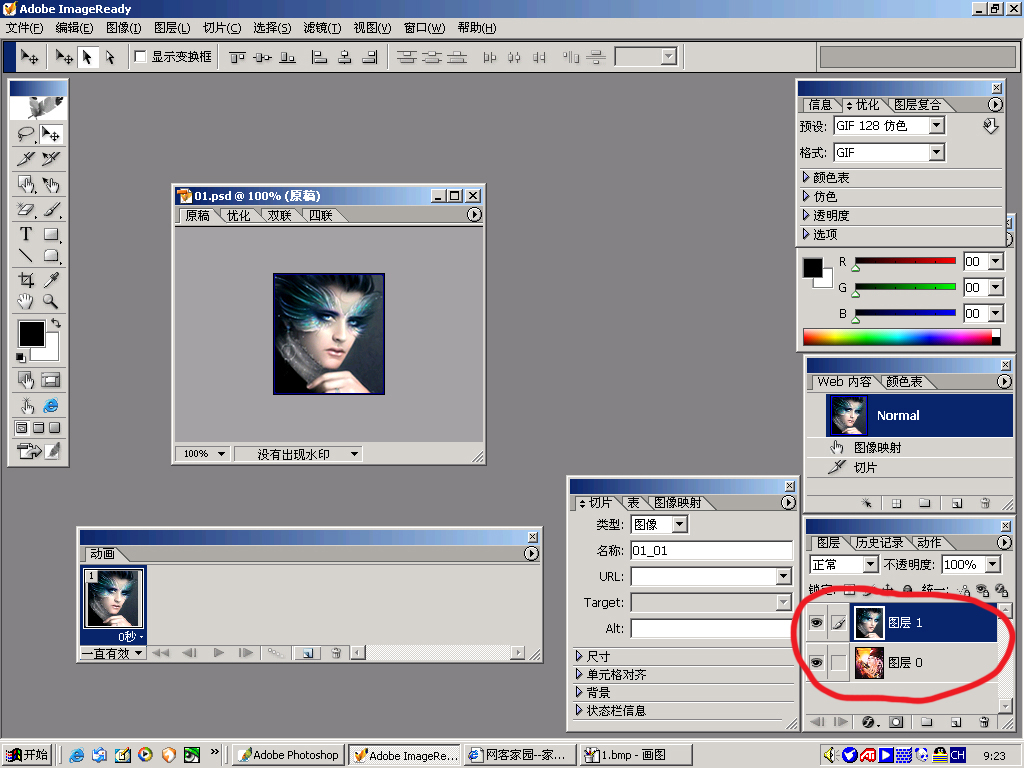This screenshot has height=768, width=1024.
Task: Open the 滤镜(T) menu
Action: click(x=322, y=27)
